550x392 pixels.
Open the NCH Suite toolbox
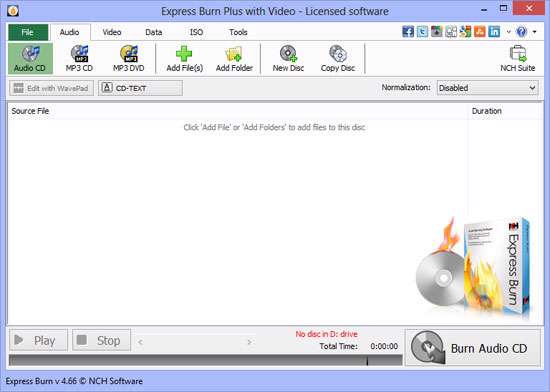tap(518, 59)
